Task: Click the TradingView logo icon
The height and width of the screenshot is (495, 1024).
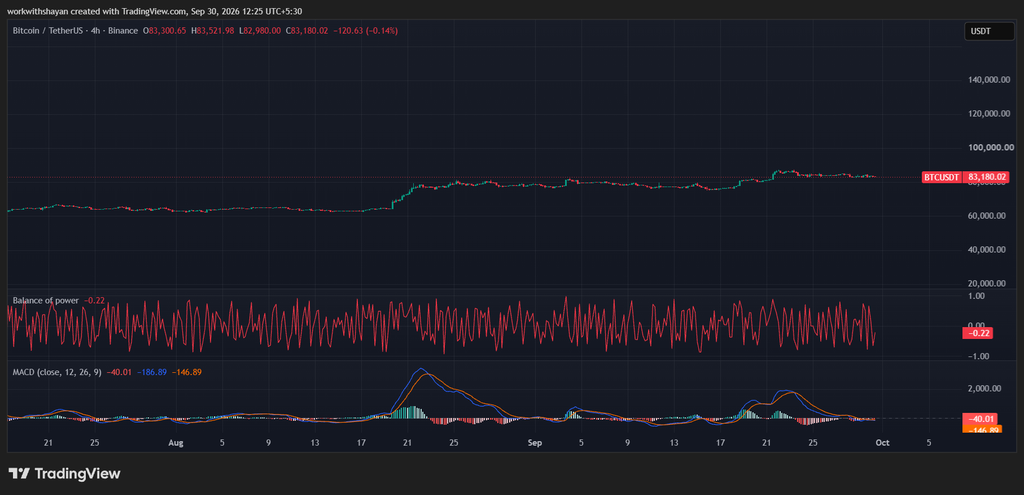Action: pos(18,473)
